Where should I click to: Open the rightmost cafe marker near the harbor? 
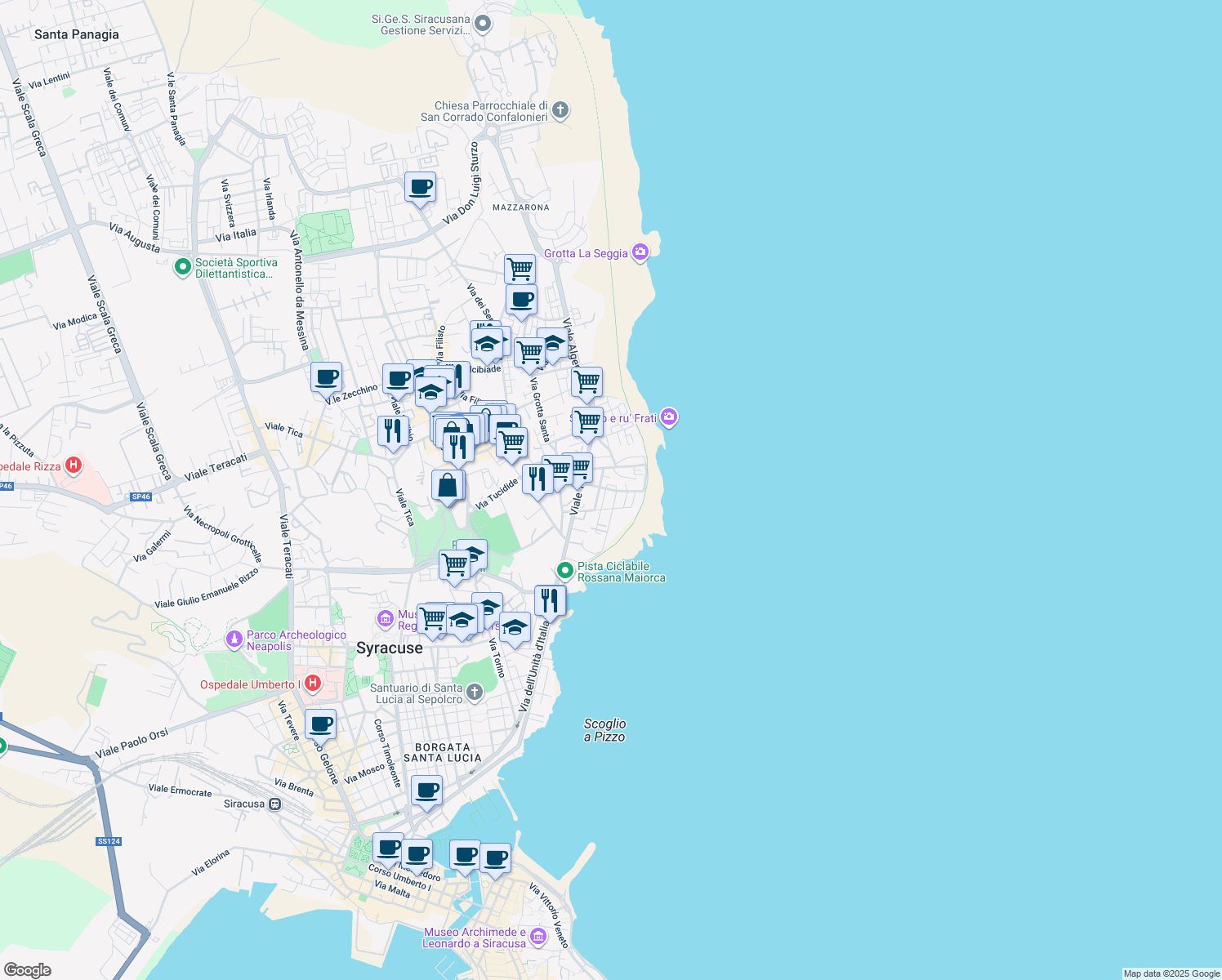[x=495, y=858]
